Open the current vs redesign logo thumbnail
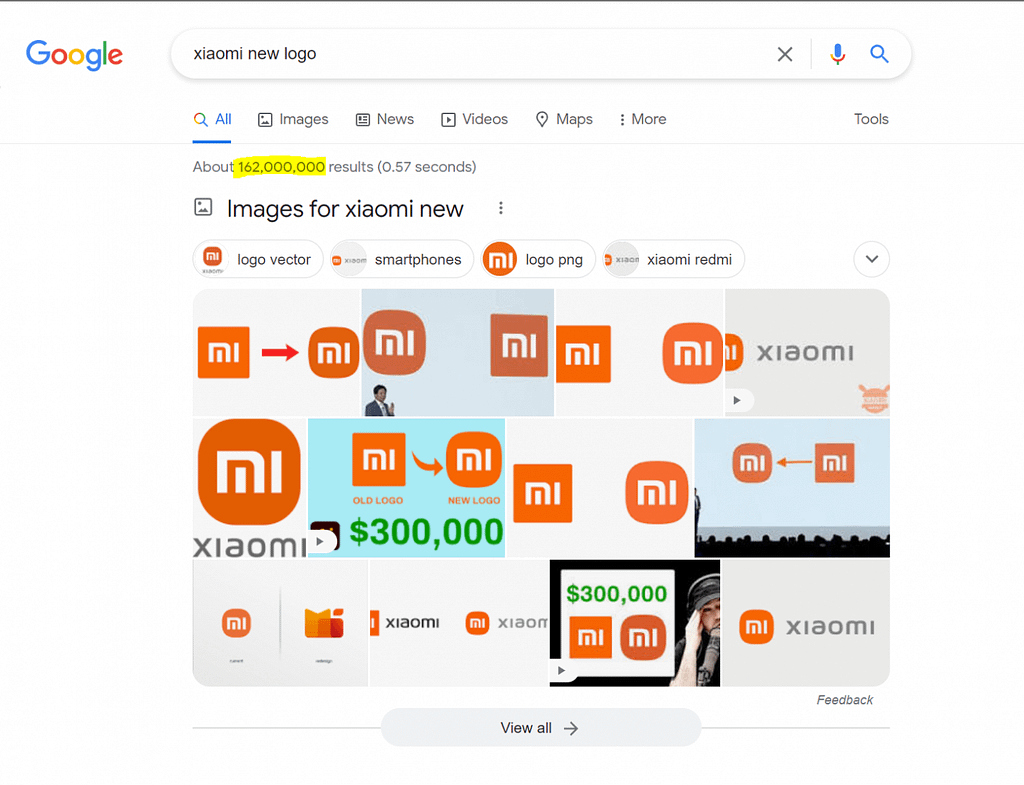This screenshot has height=785, width=1024. pyautogui.click(x=280, y=623)
